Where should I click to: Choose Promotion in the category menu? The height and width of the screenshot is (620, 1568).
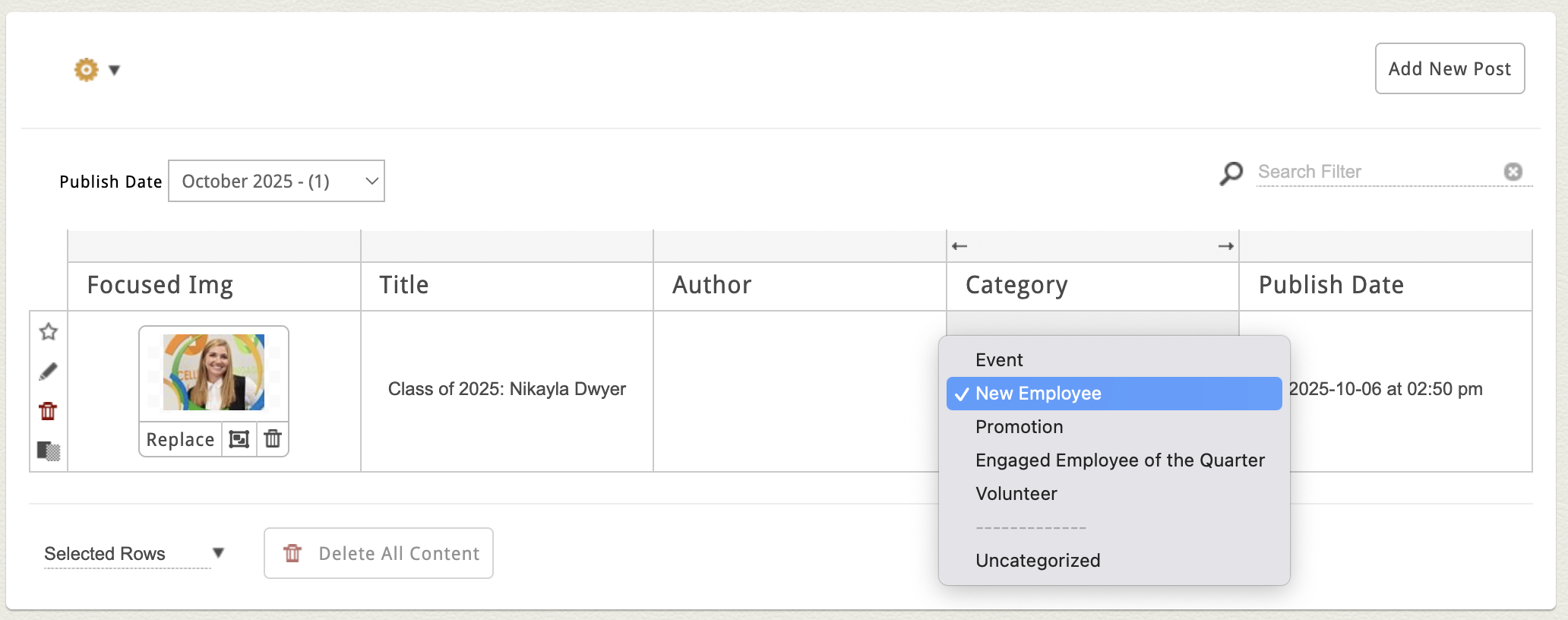[1019, 427]
